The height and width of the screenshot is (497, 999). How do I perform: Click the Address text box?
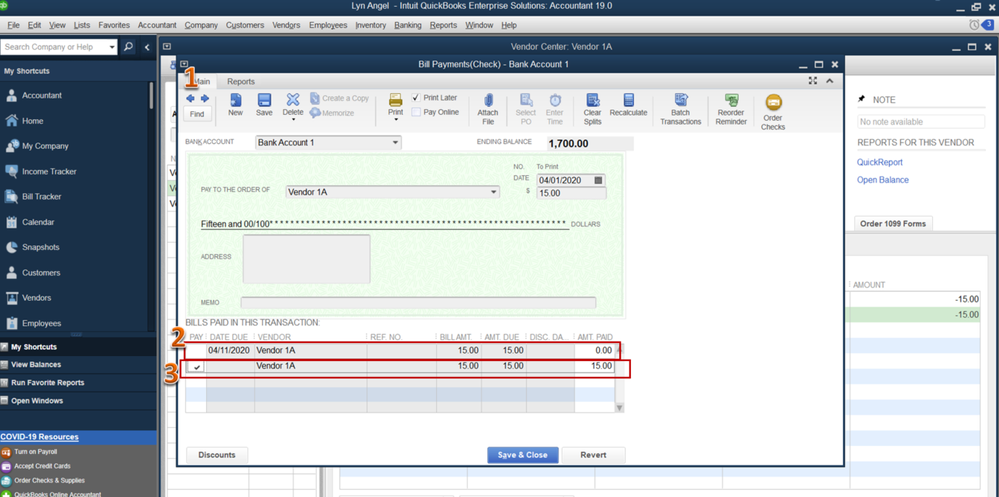(306, 259)
